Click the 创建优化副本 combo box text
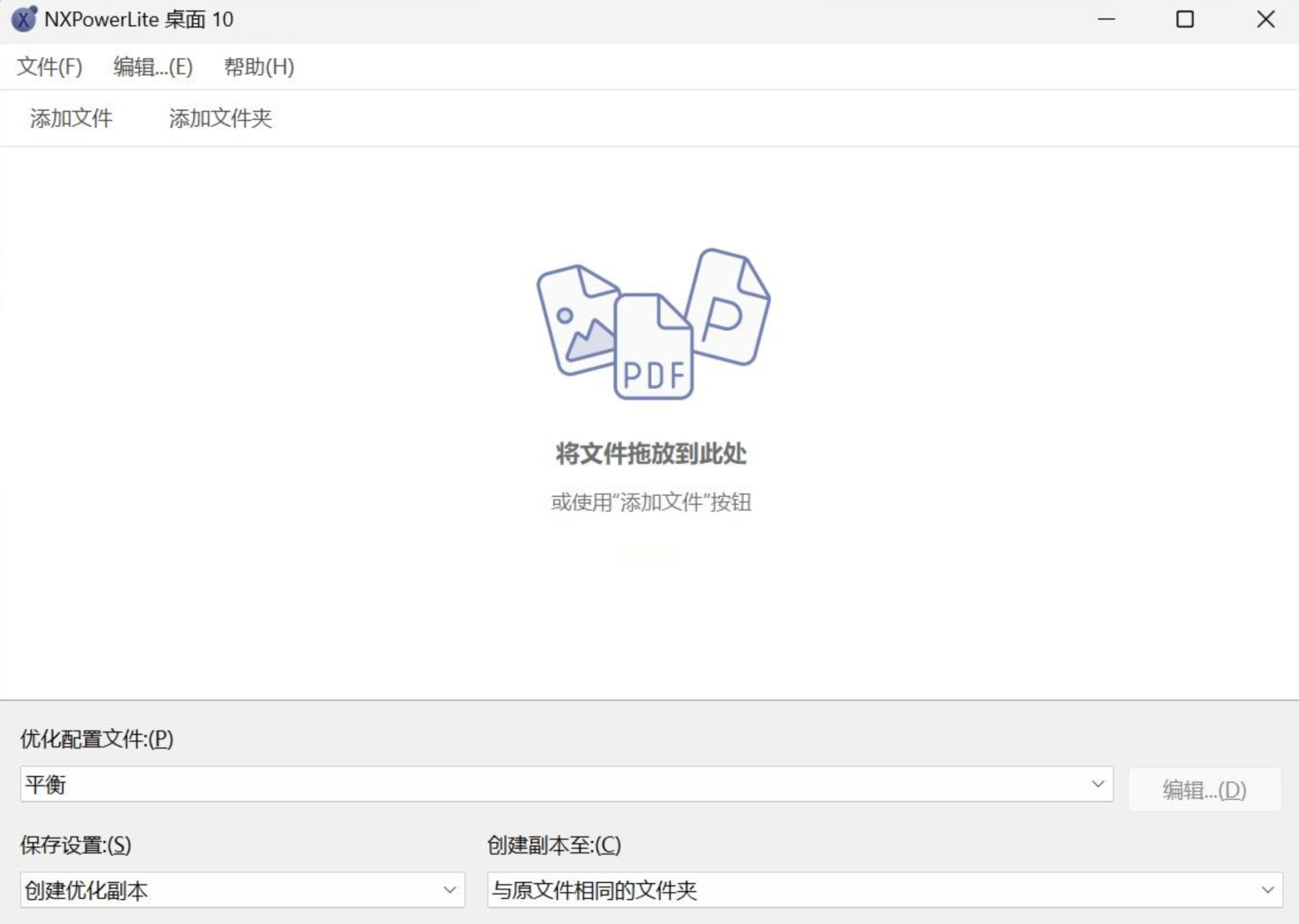 point(87,890)
